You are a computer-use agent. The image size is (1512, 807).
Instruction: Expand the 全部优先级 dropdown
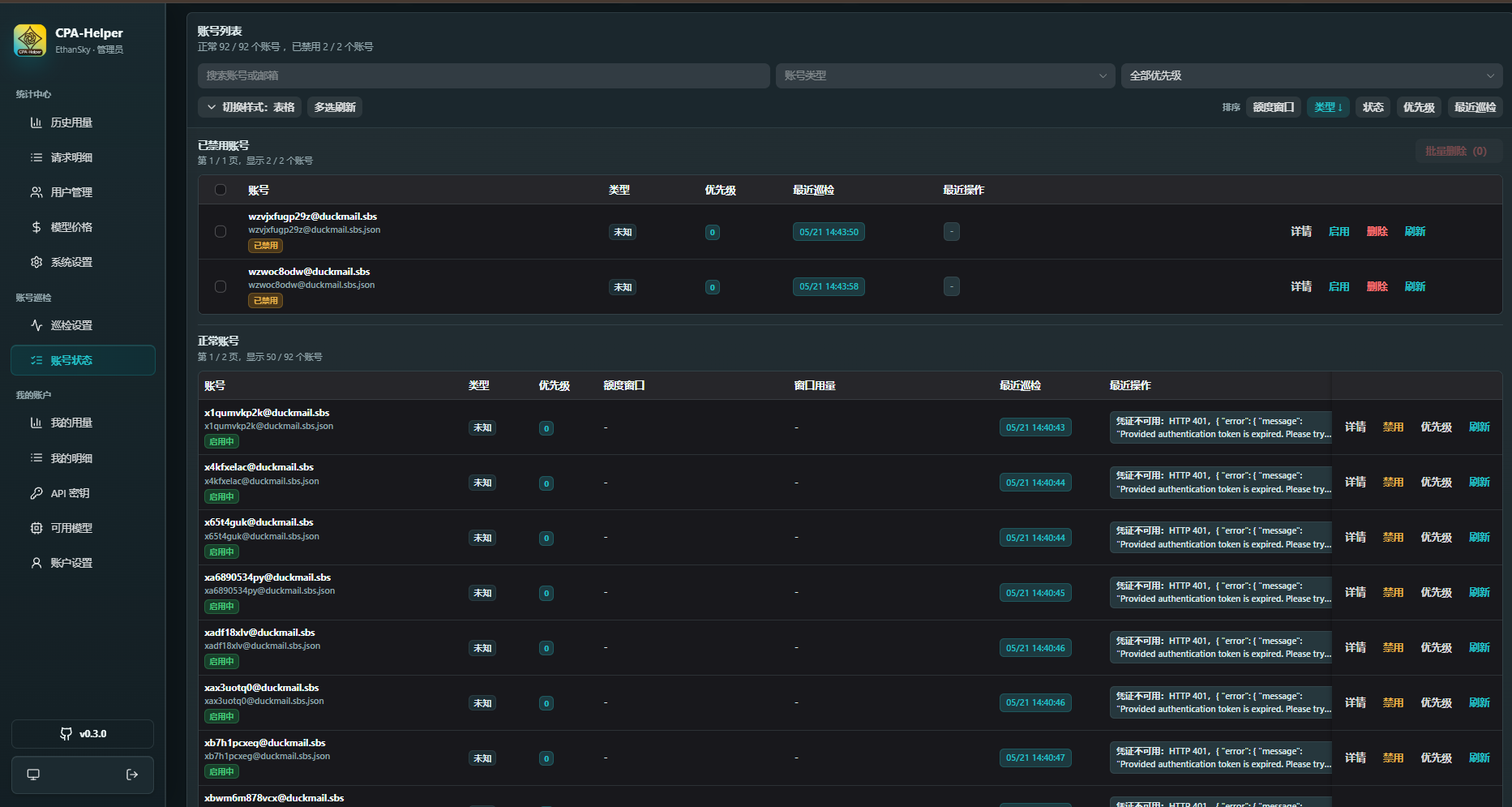1312,75
